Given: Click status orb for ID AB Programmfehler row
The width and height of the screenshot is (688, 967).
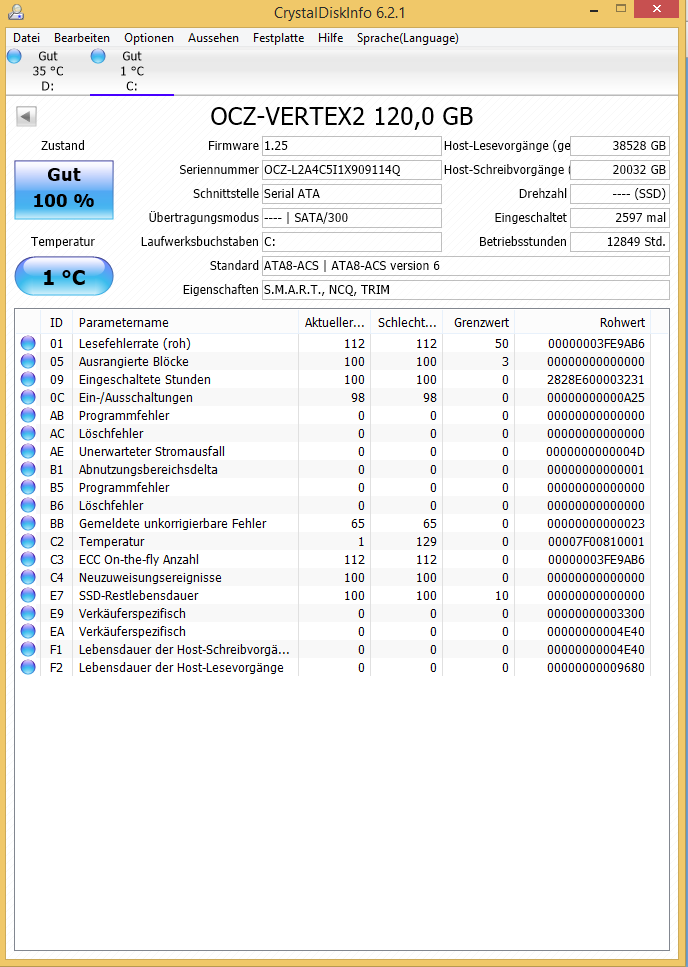Looking at the screenshot, I should click(x=28, y=416).
